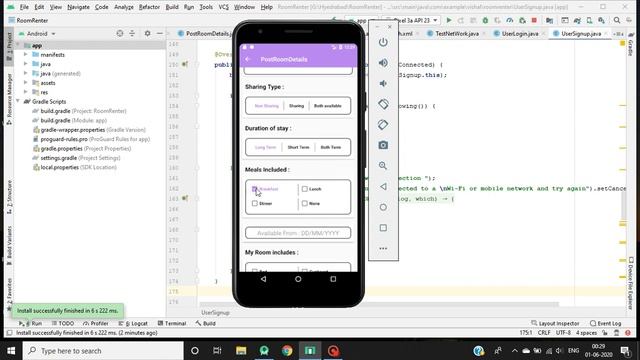
Task: Select Short Term duration option
Action: click(x=298, y=147)
